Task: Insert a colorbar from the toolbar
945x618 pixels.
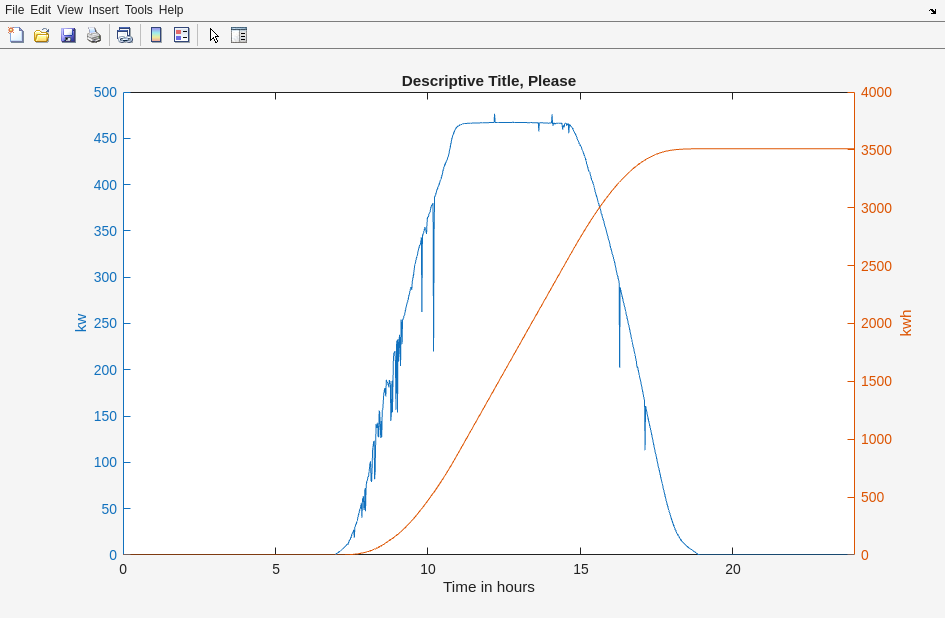Action: [156, 35]
